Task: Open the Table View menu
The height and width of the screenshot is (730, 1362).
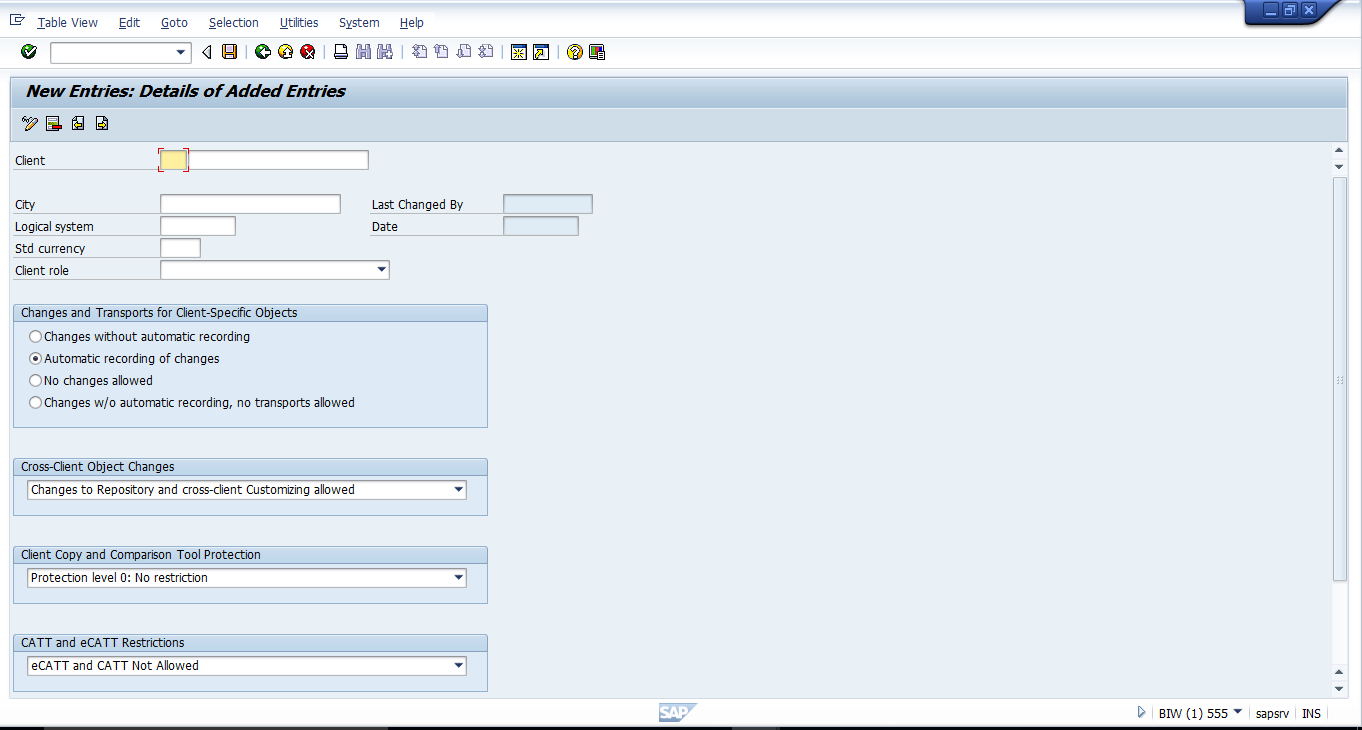Action: pyautogui.click(x=67, y=22)
